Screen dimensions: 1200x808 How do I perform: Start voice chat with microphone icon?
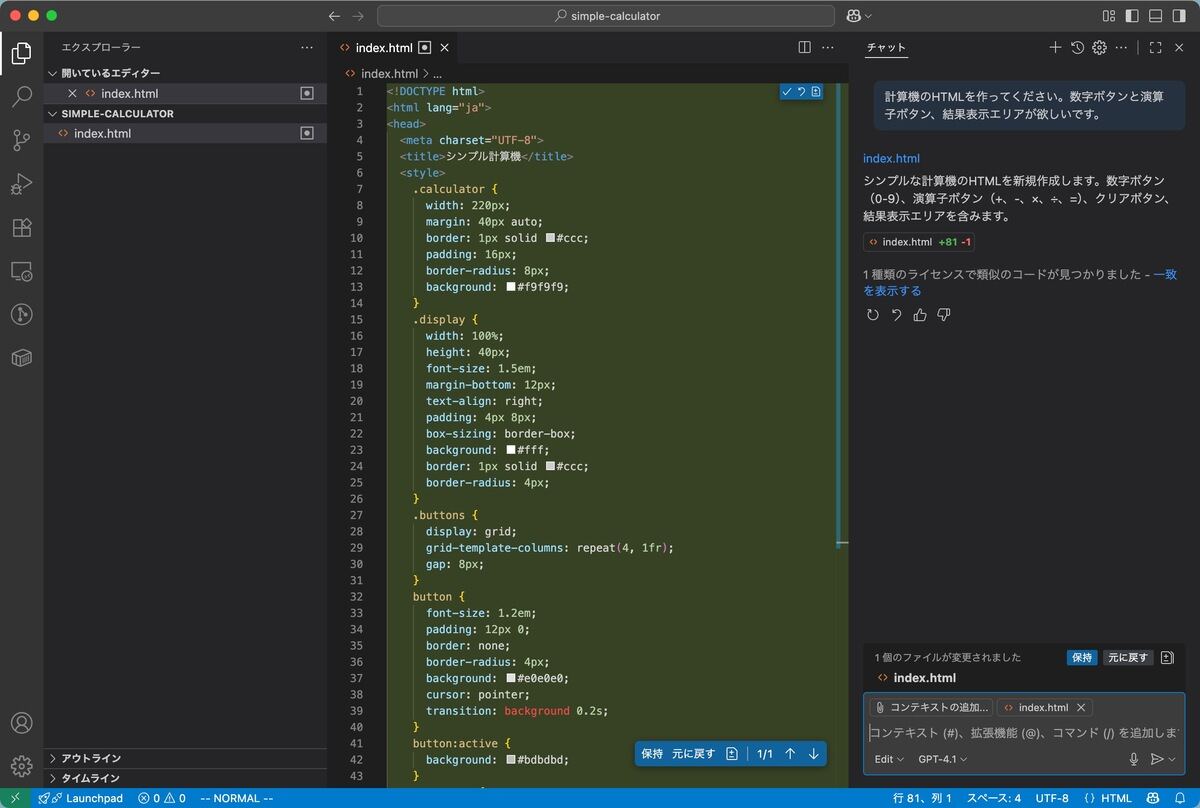pyautogui.click(x=1134, y=759)
